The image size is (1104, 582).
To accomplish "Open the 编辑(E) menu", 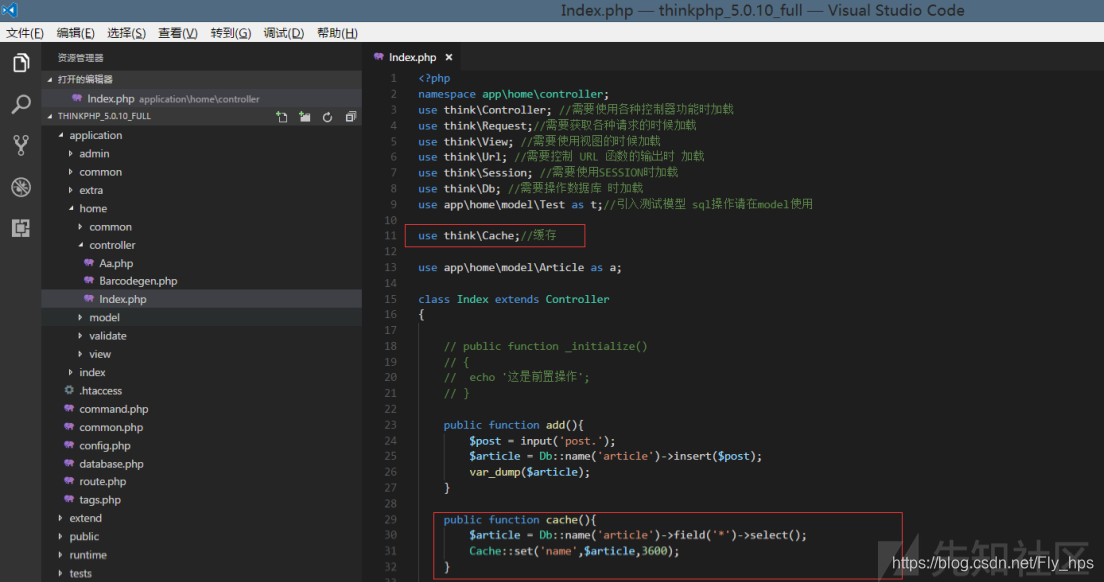I will (x=75, y=33).
